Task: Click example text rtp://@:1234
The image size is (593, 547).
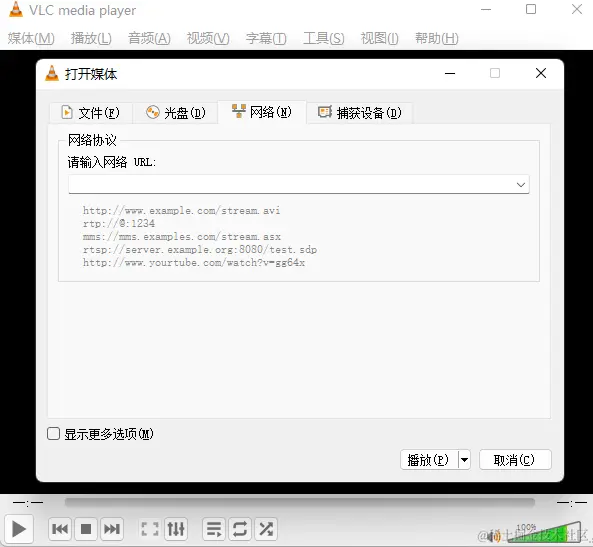Action: [119, 224]
